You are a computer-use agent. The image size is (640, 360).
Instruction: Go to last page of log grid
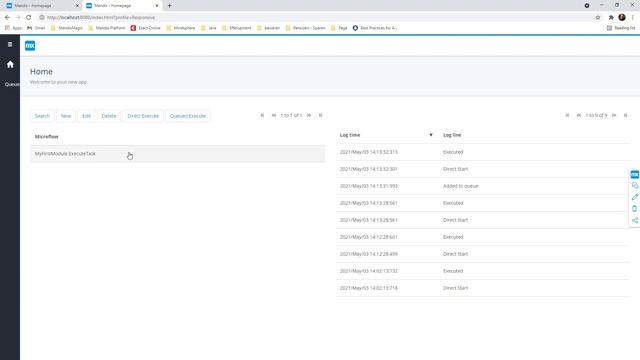(625, 116)
